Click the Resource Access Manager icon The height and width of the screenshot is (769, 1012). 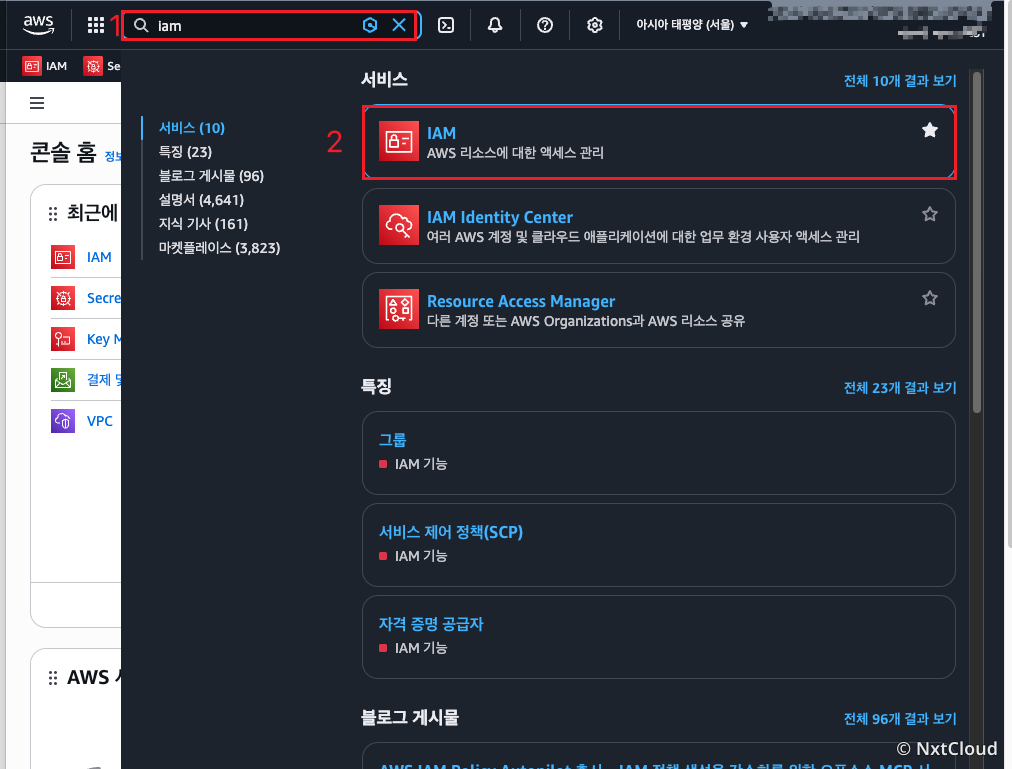coord(398,309)
